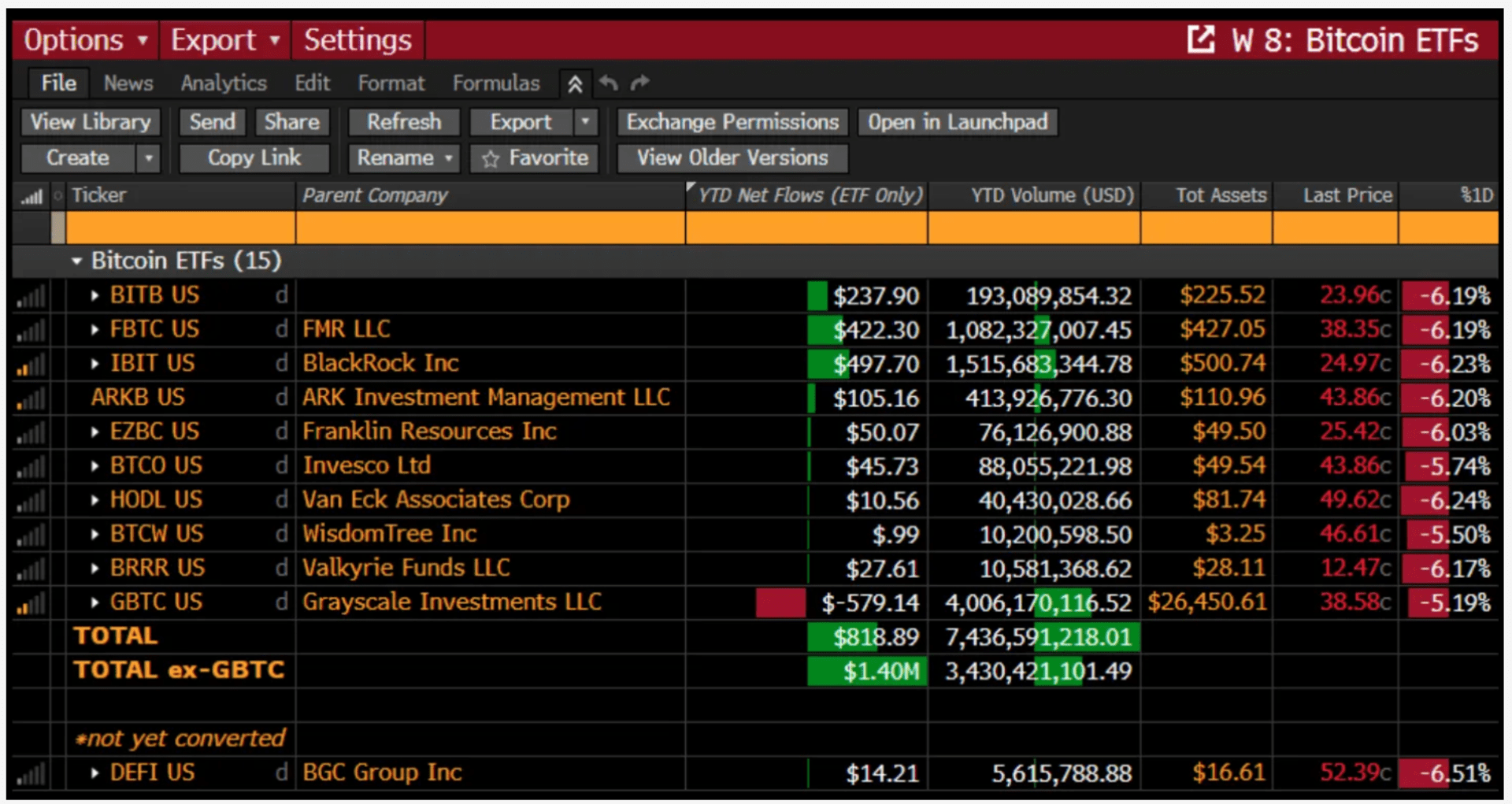The width and height of the screenshot is (1512, 804).
Task: Switch to the Format tab
Action: pyautogui.click(x=391, y=83)
